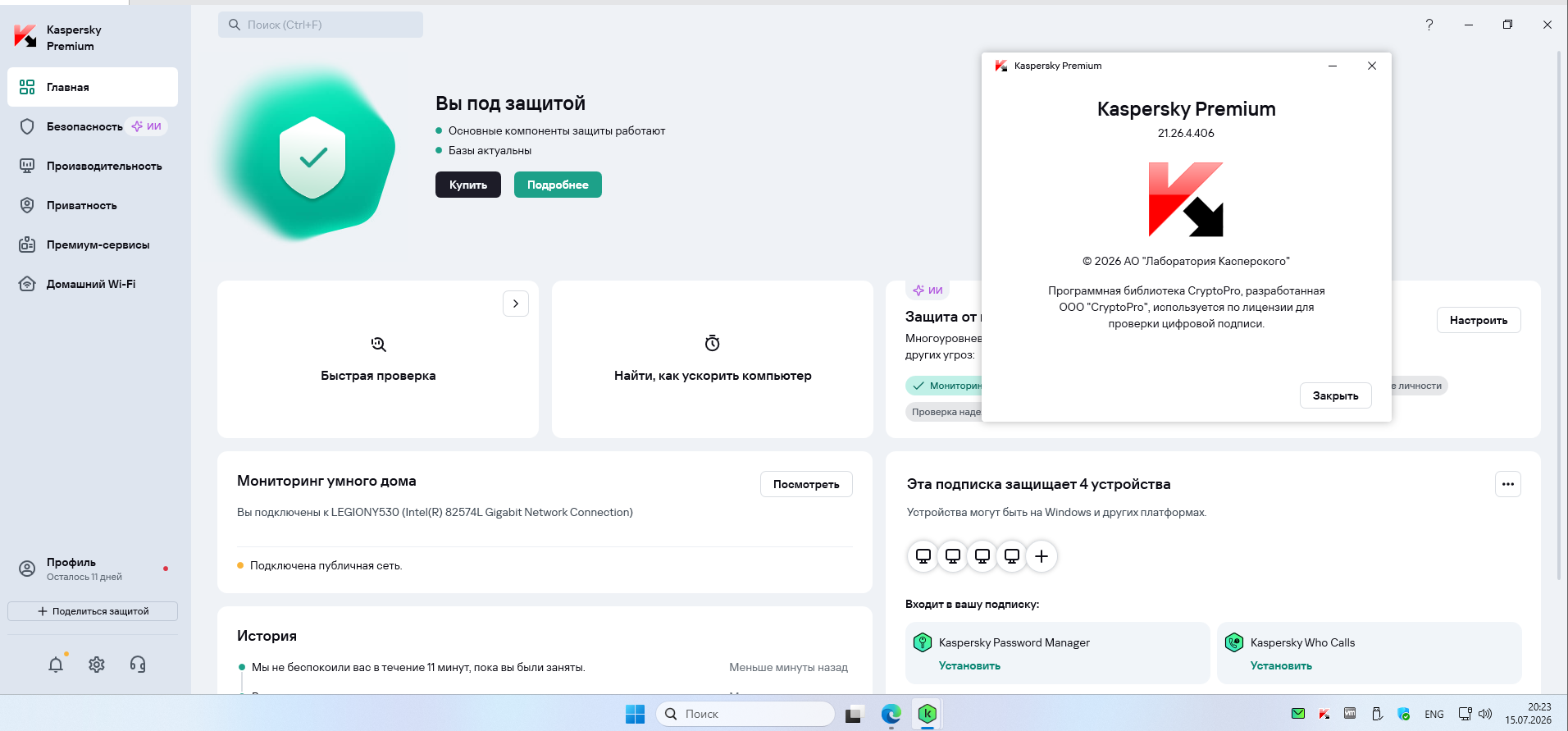Open Премиум-сервисы in the sidebar
1568x731 pixels.
[x=93, y=244]
